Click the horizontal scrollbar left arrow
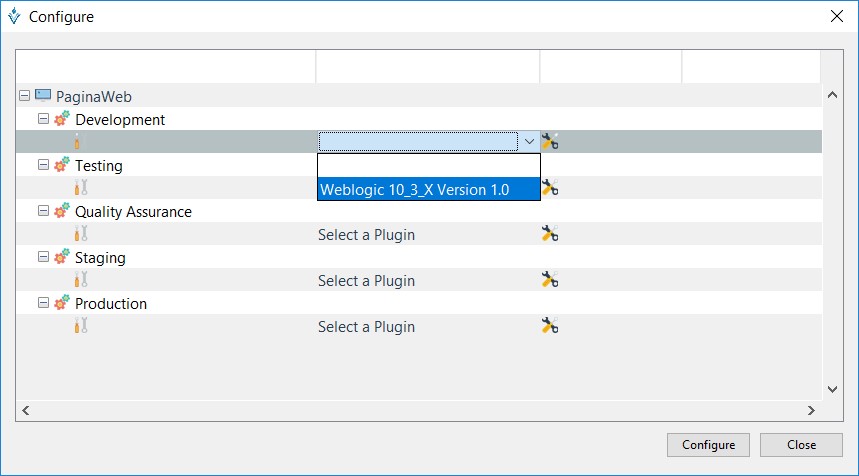 tap(26, 410)
